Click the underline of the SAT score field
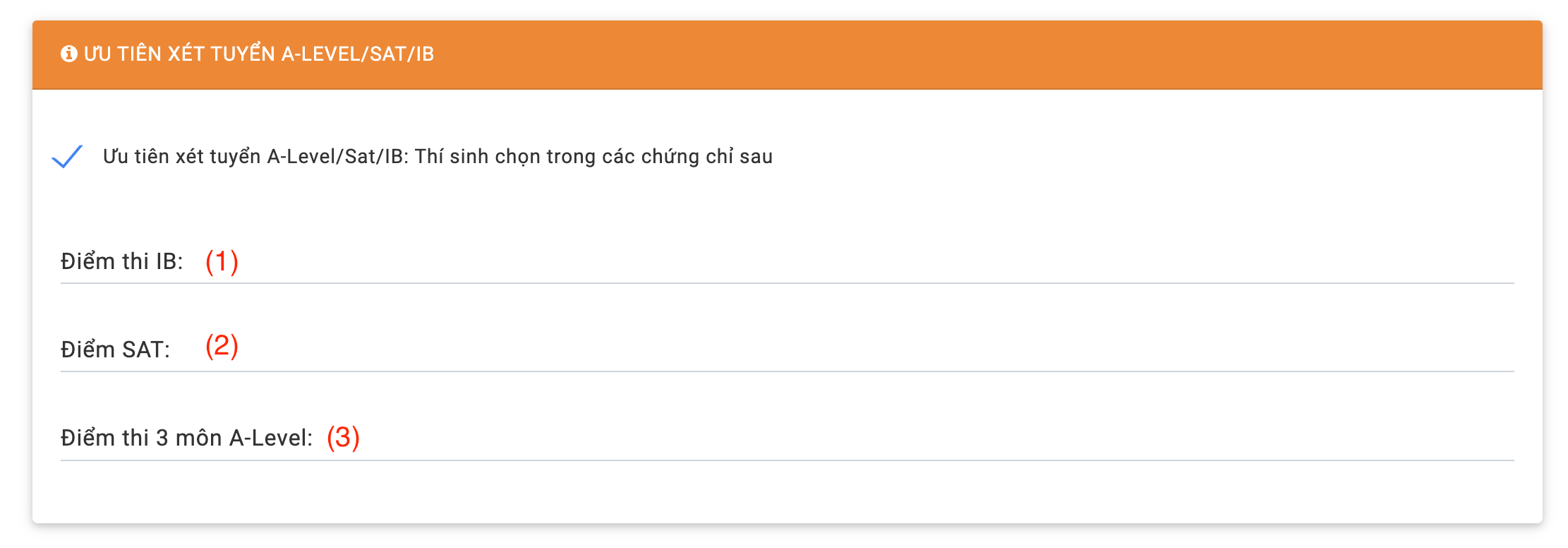1568x548 pixels. pyautogui.click(x=776, y=370)
